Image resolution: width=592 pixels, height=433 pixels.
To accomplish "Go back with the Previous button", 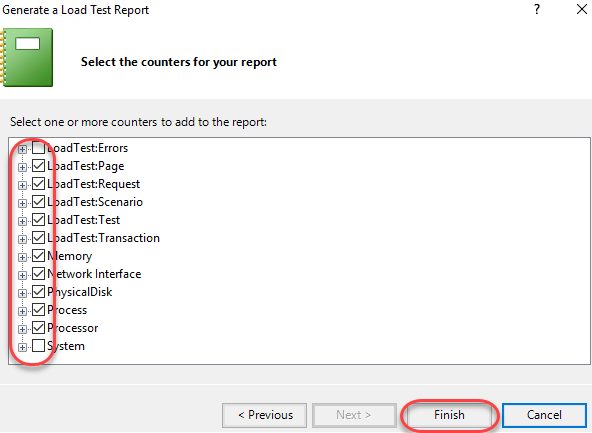I will pos(264,415).
